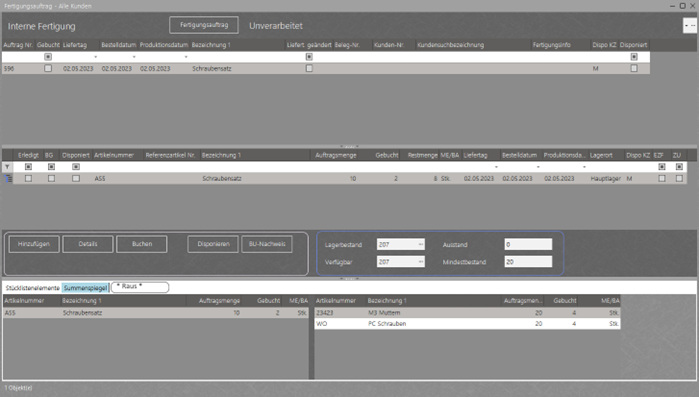Click the Fertigungsauftrag button
The height and width of the screenshot is (397, 699).
(204, 25)
